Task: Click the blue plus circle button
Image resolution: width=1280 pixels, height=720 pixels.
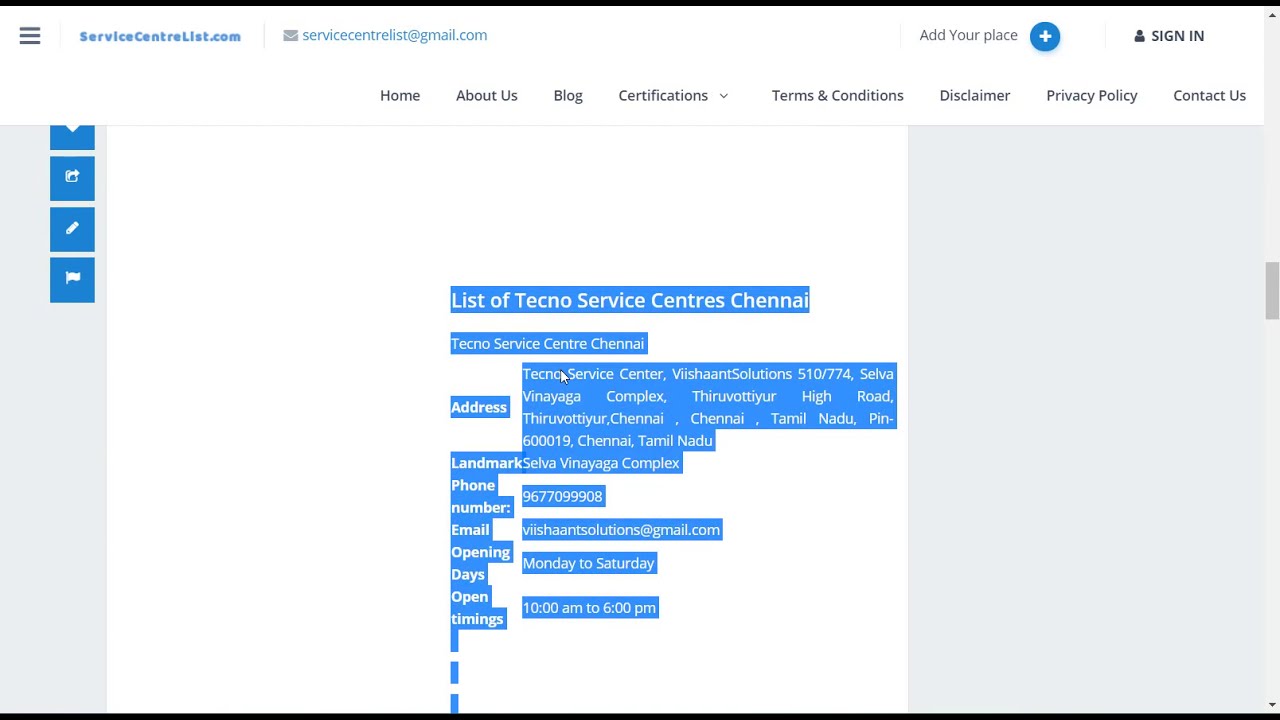Action: [1045, 36]
